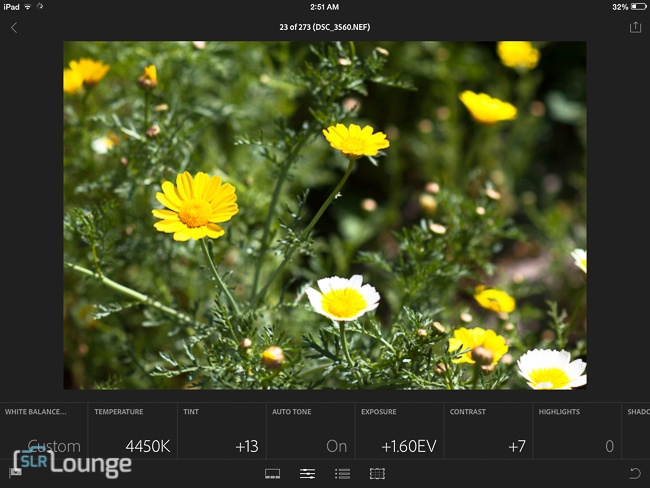Select the Temperature 4450K tile

tap(133, 431)
